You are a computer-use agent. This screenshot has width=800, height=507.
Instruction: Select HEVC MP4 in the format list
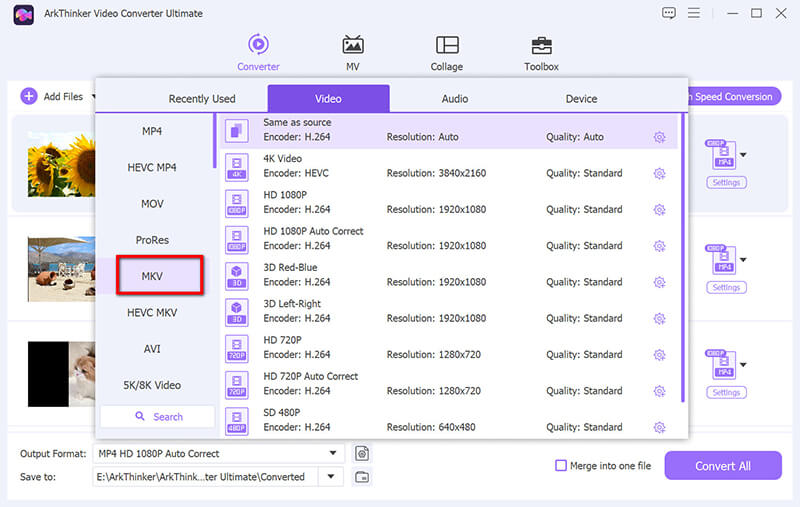point(152,167)
